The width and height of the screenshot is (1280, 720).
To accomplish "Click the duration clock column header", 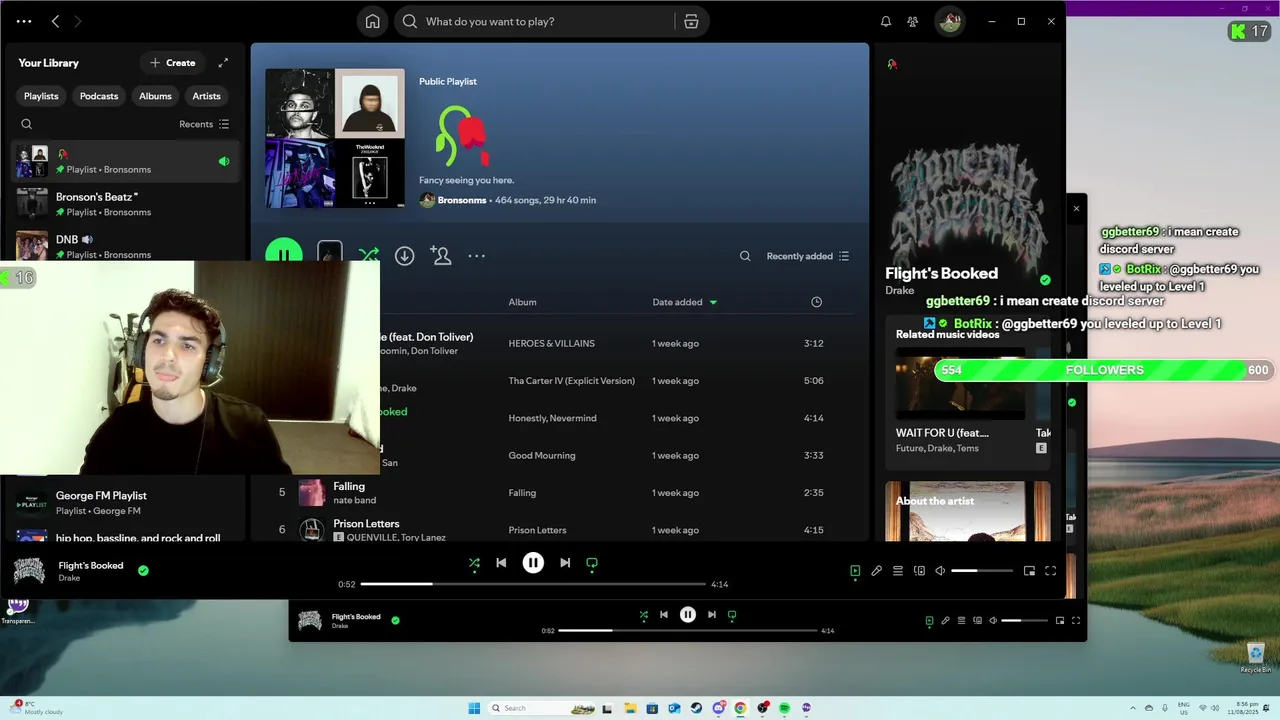I will (816, 302).
